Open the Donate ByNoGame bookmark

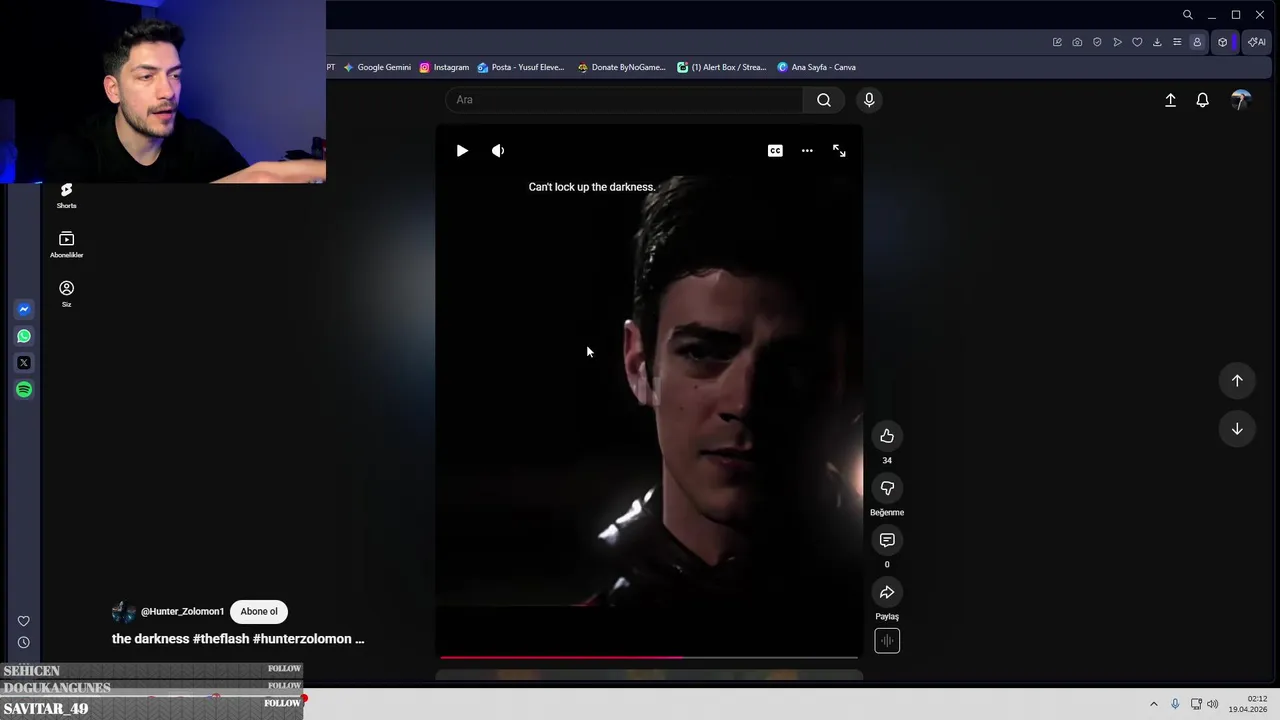(621, 67)
